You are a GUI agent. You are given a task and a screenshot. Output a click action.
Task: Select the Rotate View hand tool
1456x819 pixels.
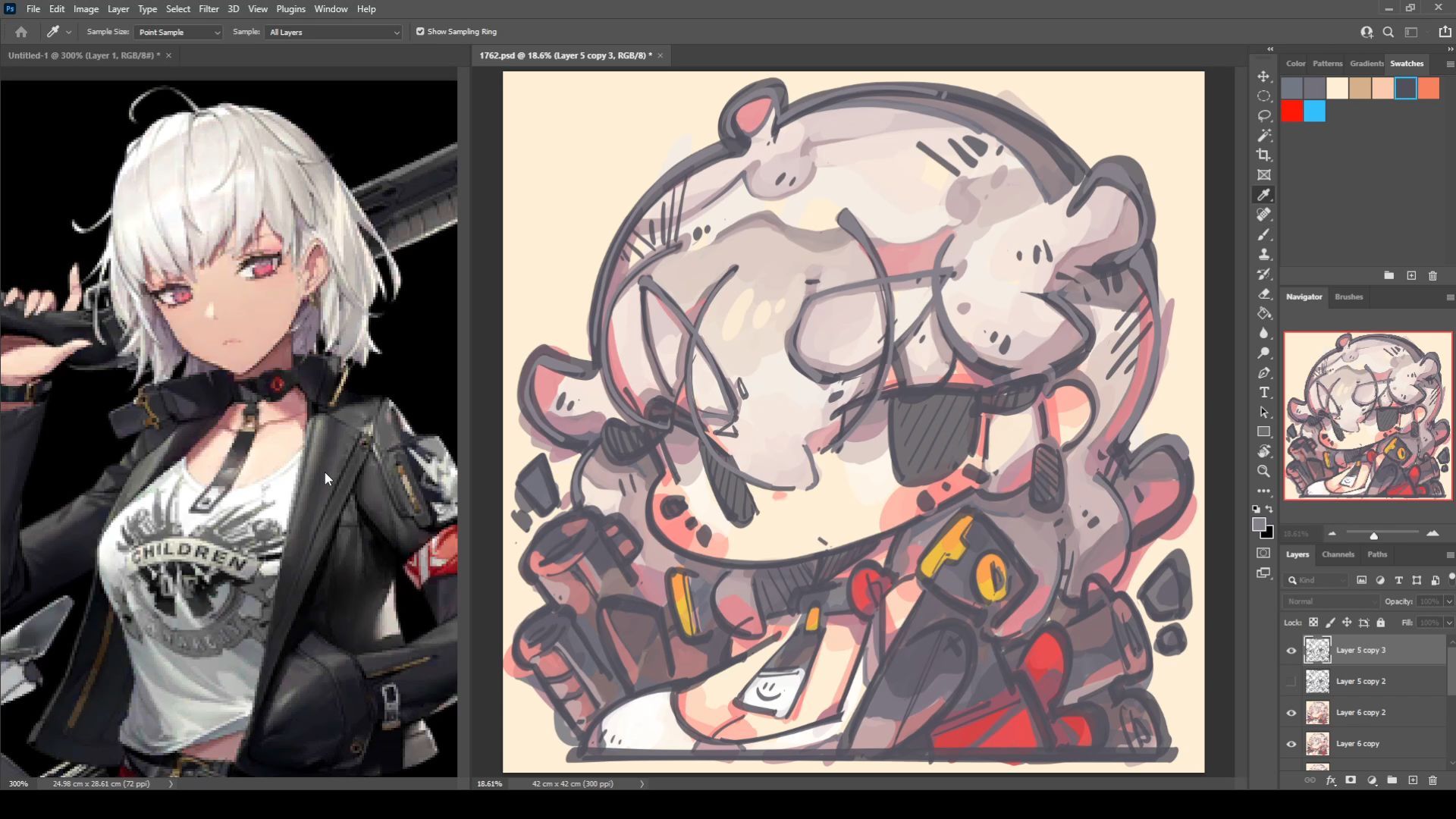coord(1264,451)
